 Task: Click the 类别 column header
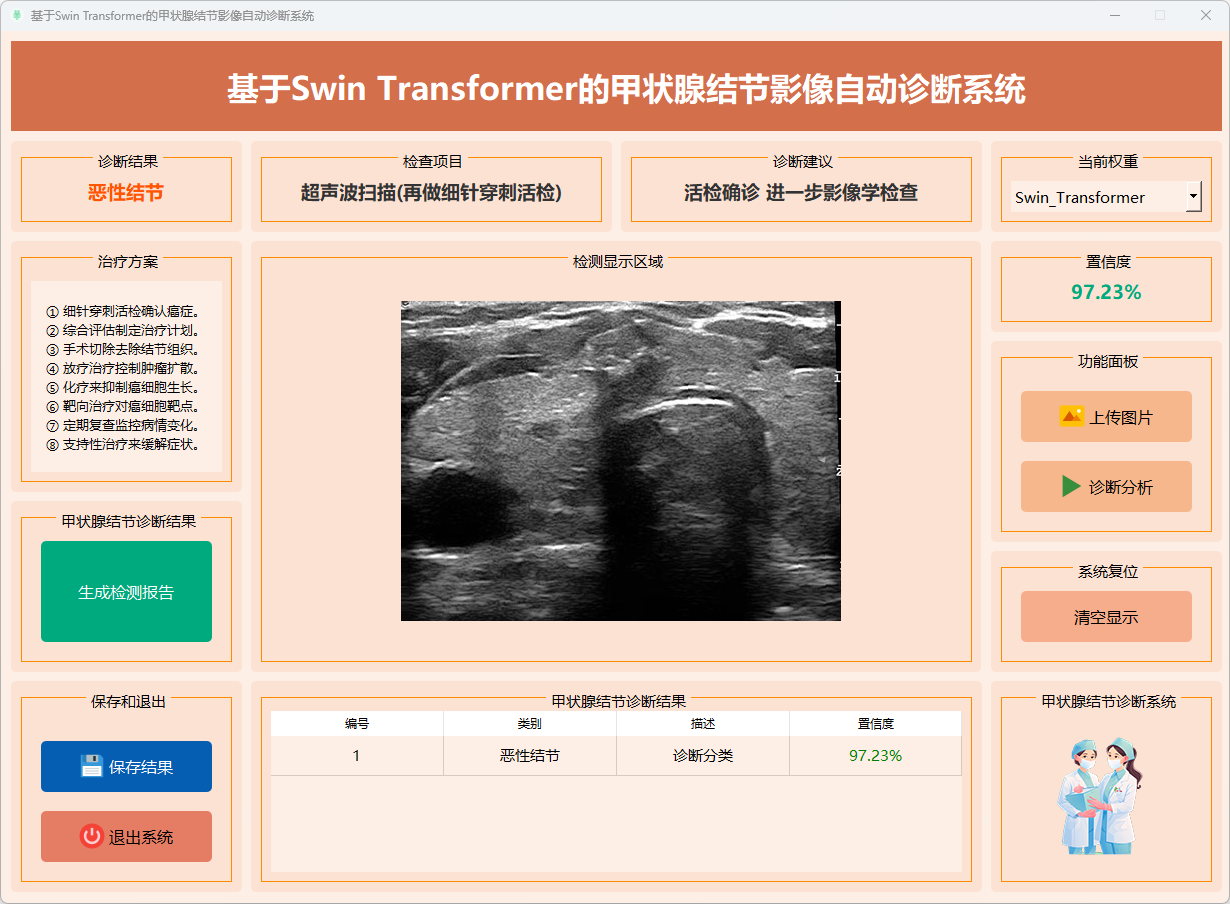[x=530, y=723]
